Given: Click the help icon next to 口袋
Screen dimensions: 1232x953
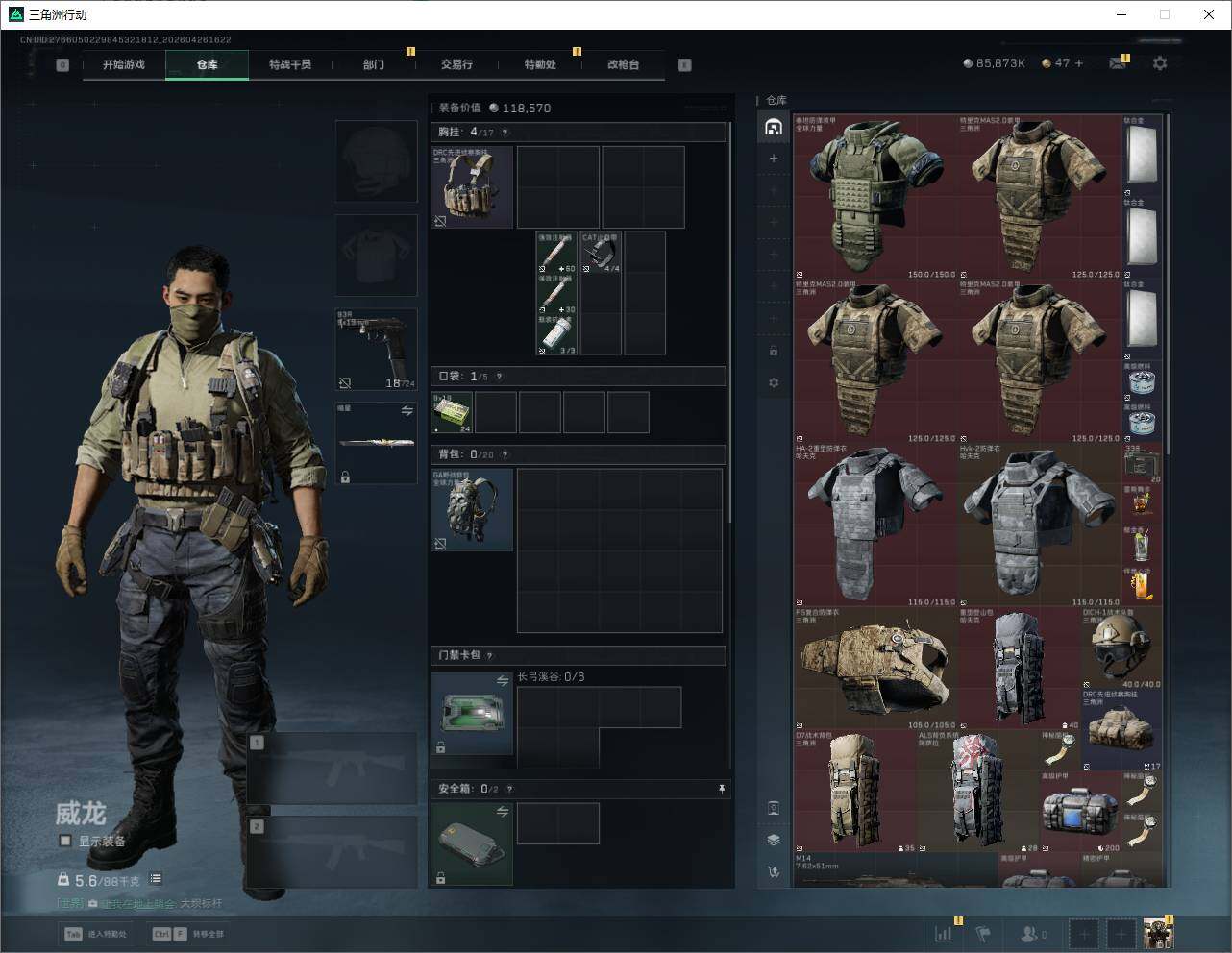Looking at the screenshot, I should coord(499,377).
